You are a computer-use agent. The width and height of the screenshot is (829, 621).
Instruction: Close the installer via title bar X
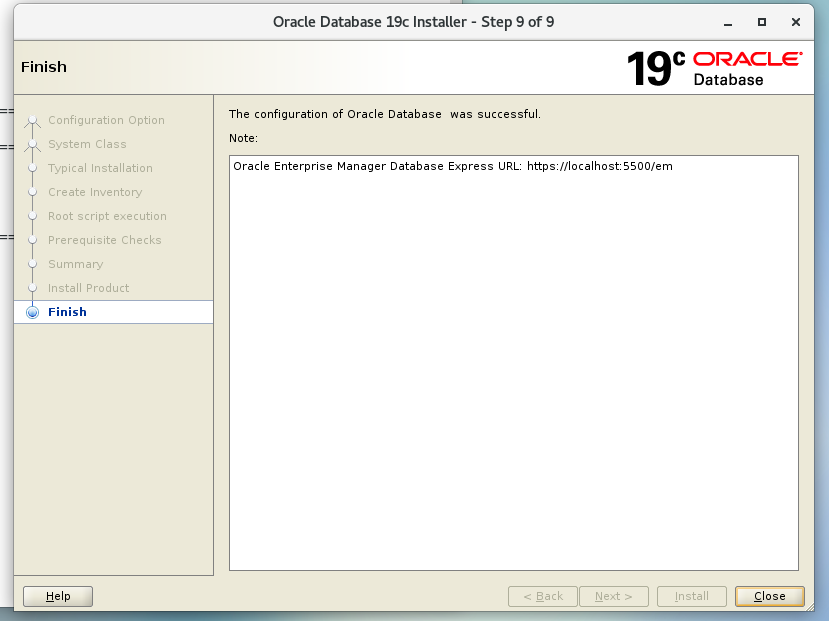pos(796,22)
